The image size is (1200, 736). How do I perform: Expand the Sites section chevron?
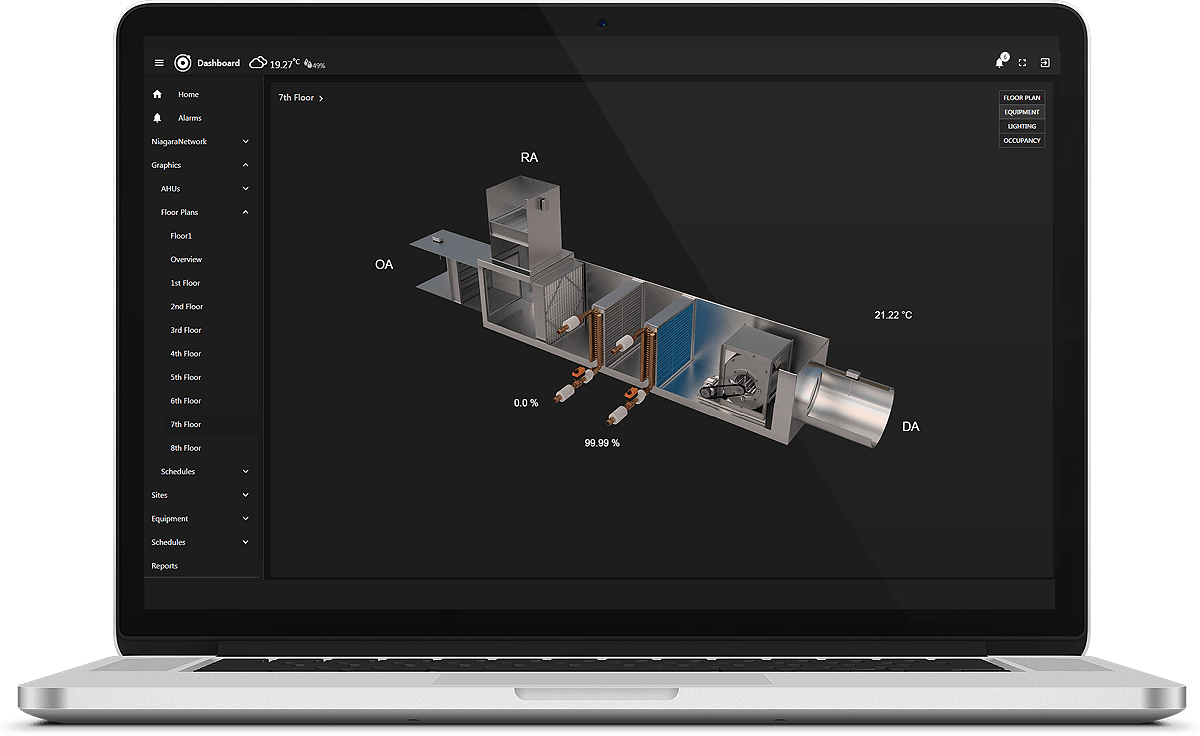pyautogui.click(x=246, y=495)
